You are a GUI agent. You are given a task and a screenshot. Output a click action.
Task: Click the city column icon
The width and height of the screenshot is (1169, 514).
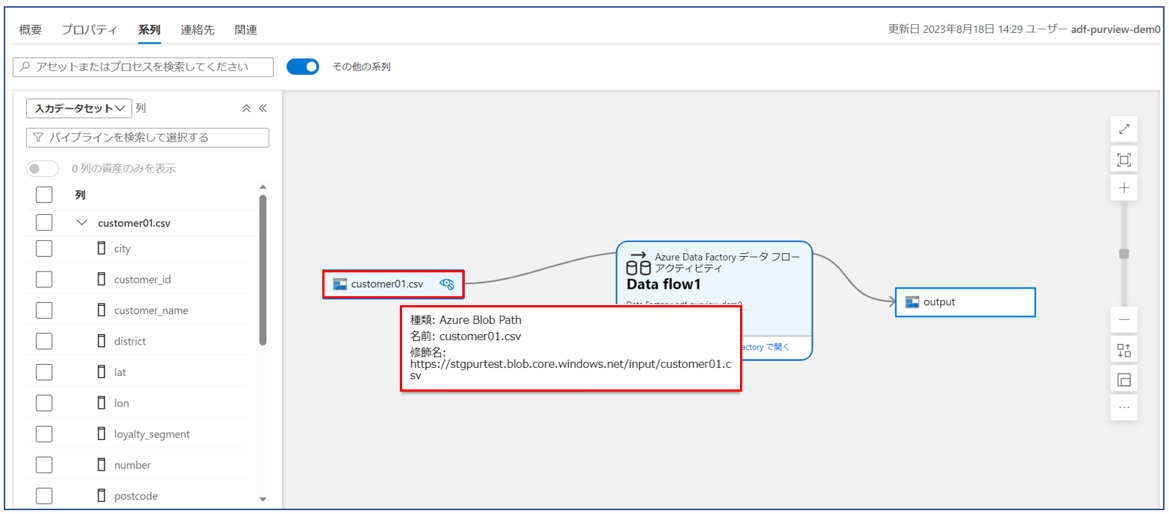pyautogui.click(x=102, y=248)
